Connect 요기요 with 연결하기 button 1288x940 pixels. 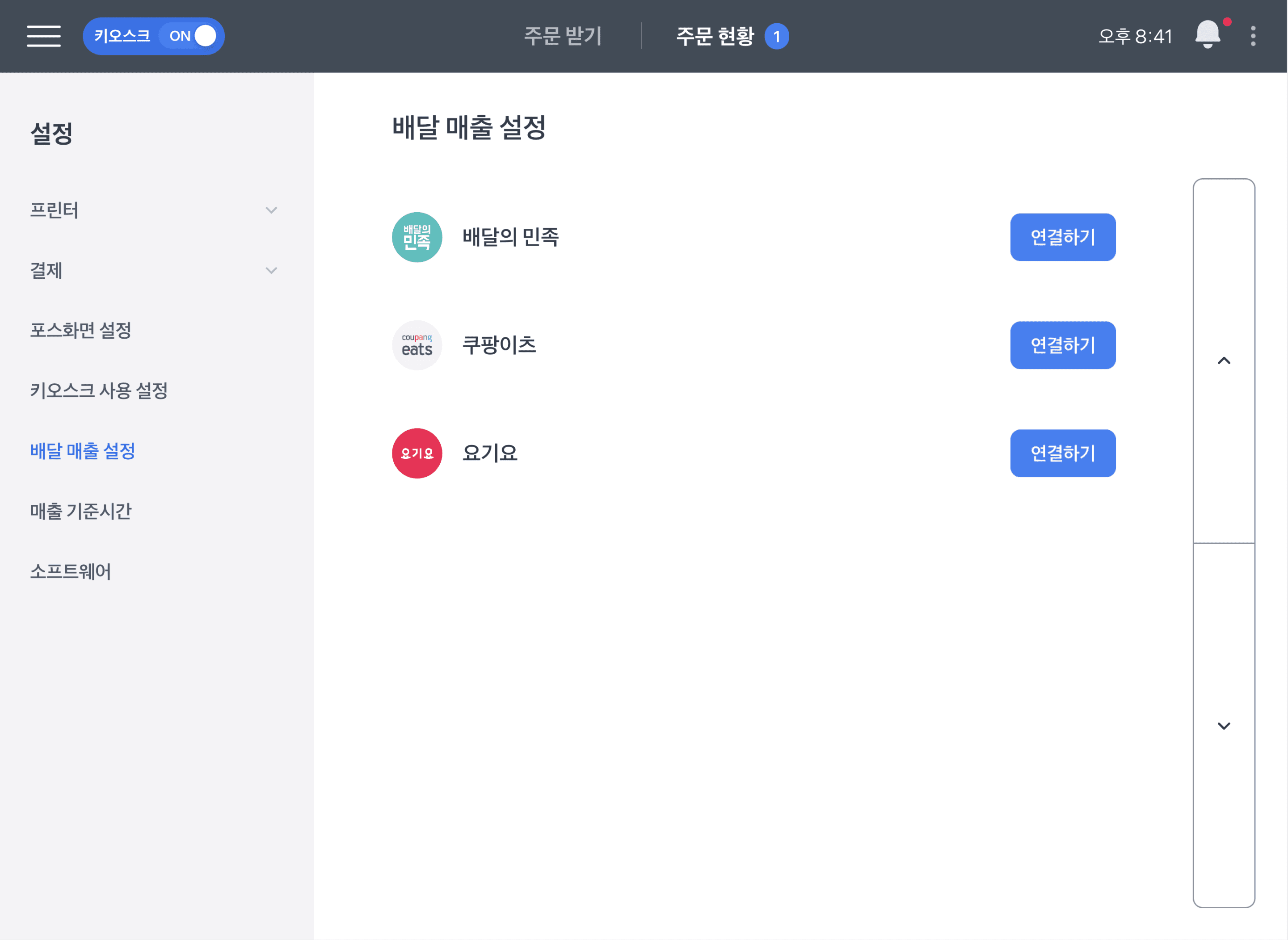(1062, 453)
